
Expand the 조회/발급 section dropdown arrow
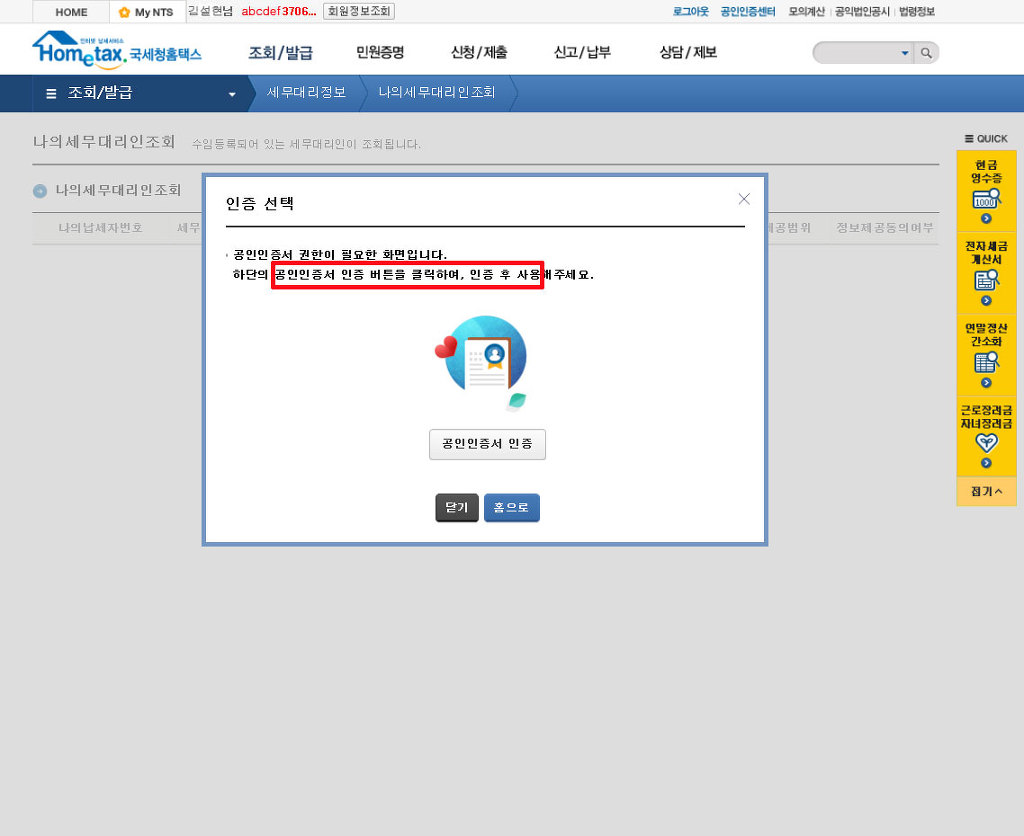tap(232, 94)
